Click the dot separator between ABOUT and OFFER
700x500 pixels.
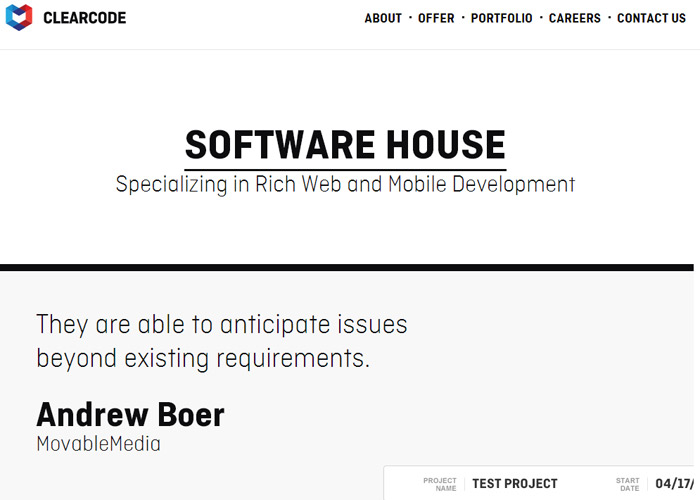click(410, 18)
